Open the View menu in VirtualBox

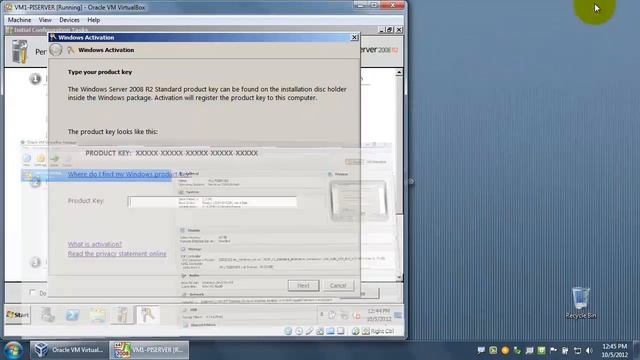(45, 20)
